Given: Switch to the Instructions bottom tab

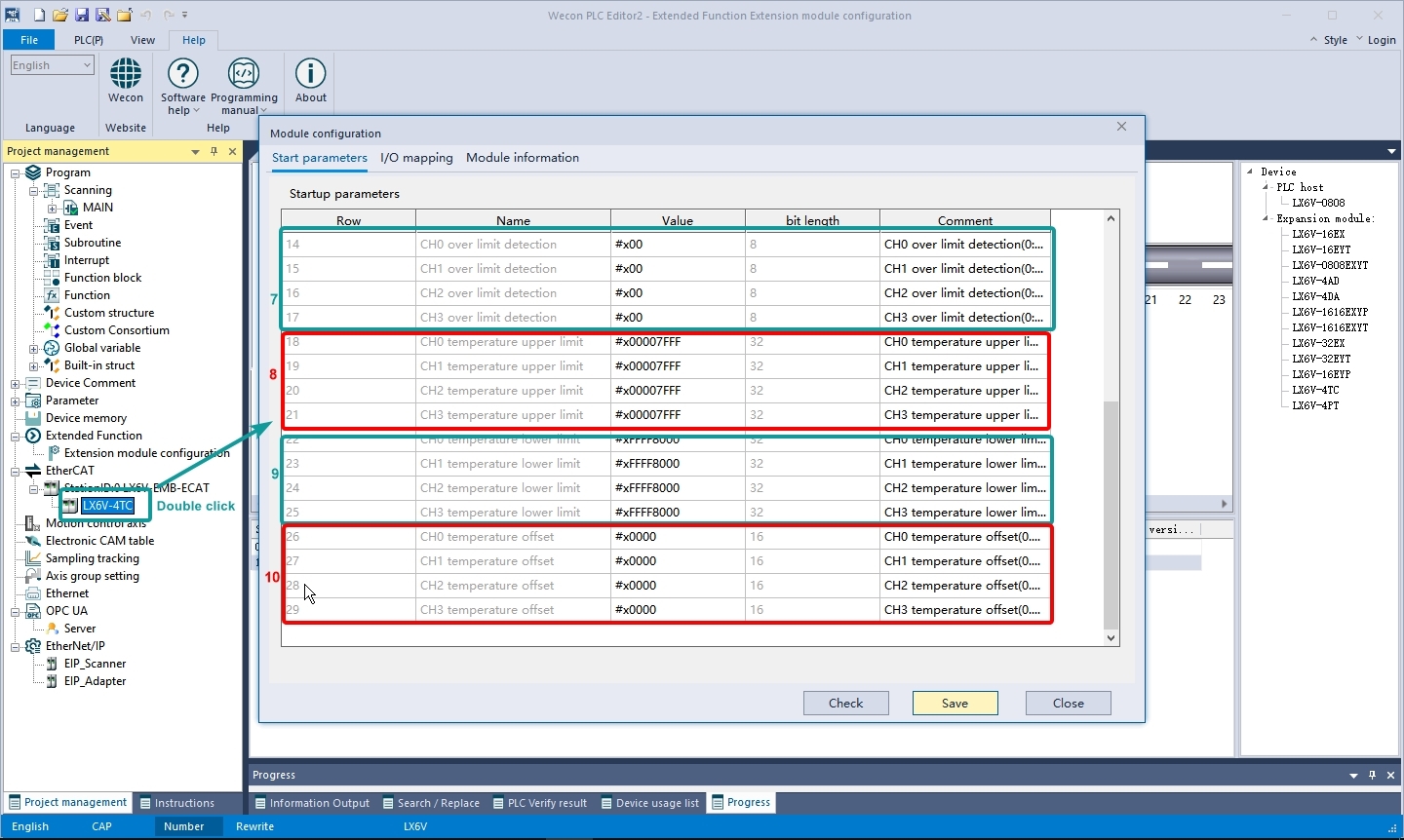Looking at the screenshot, I should tap(176, 803).
